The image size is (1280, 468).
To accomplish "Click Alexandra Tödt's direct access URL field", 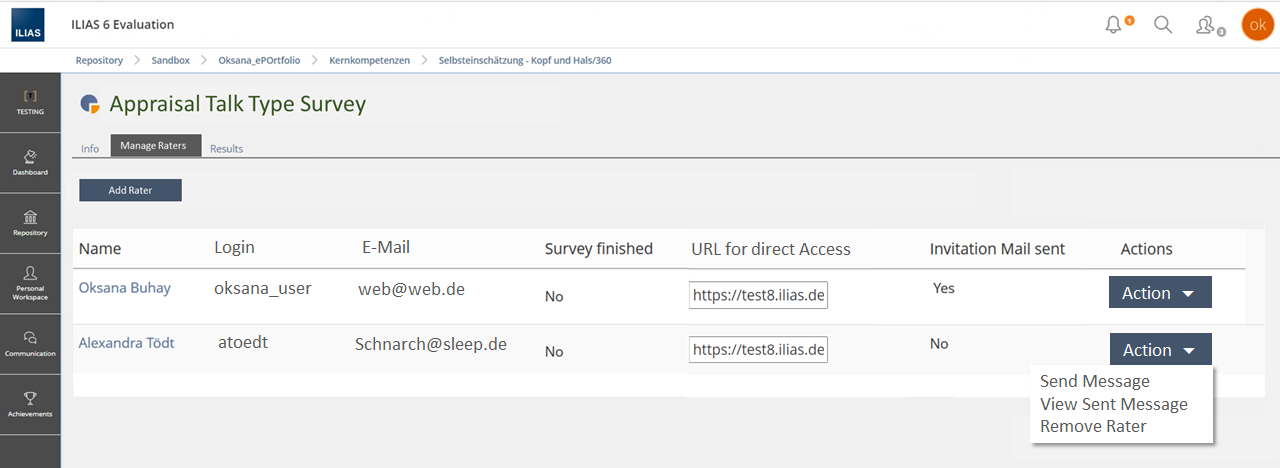I will (758, 350).
